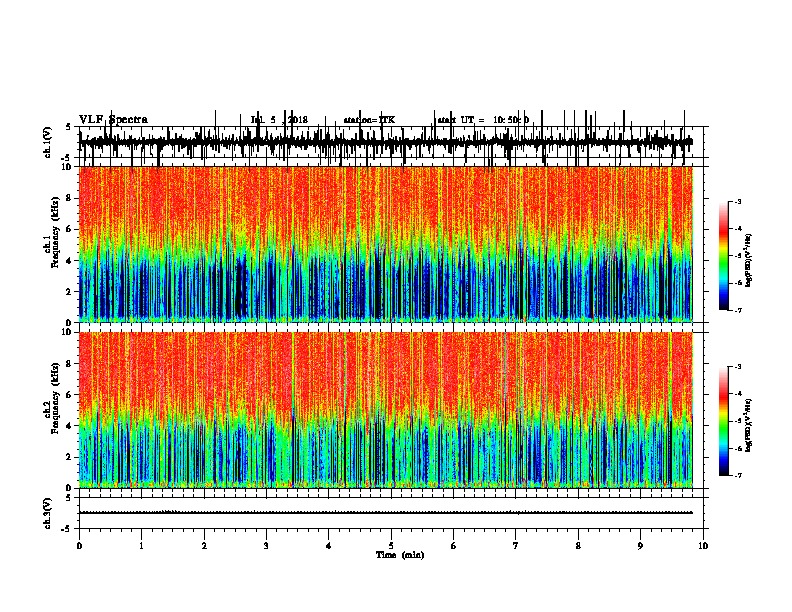This screenshot has width=792, height=612.
Task: Click time axis tick label "10"
Action: click(x=703, y=546)
